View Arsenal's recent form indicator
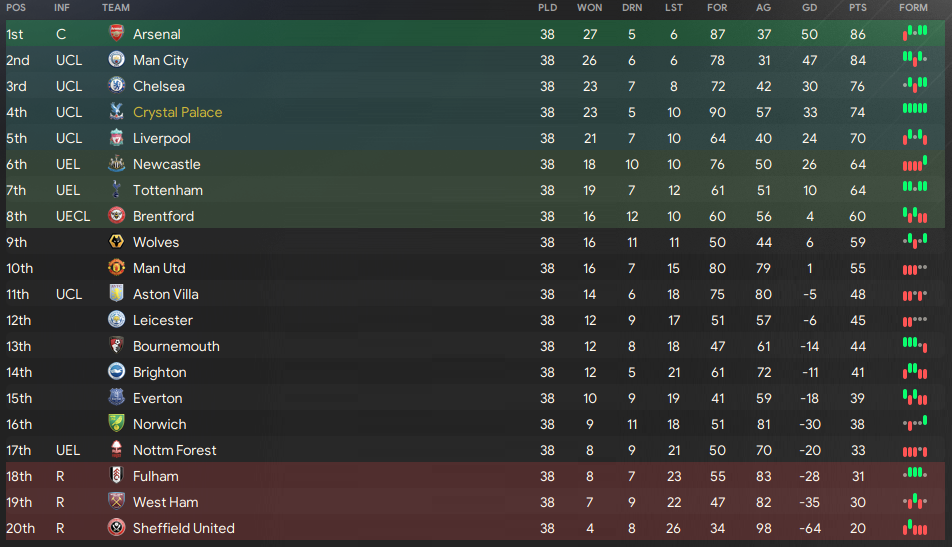 click(x=915, y=33)
